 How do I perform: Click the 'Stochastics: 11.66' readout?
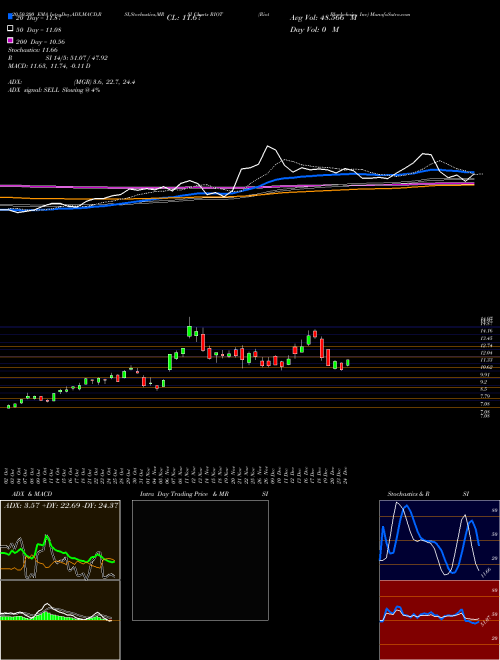coord(35,50)
